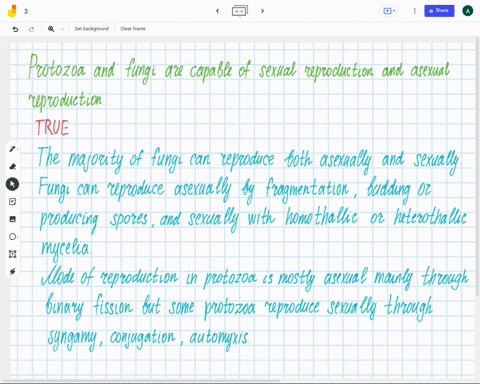Activate the Laser pointer tool
The image size is (480, 384).
(x=13, y=272)
